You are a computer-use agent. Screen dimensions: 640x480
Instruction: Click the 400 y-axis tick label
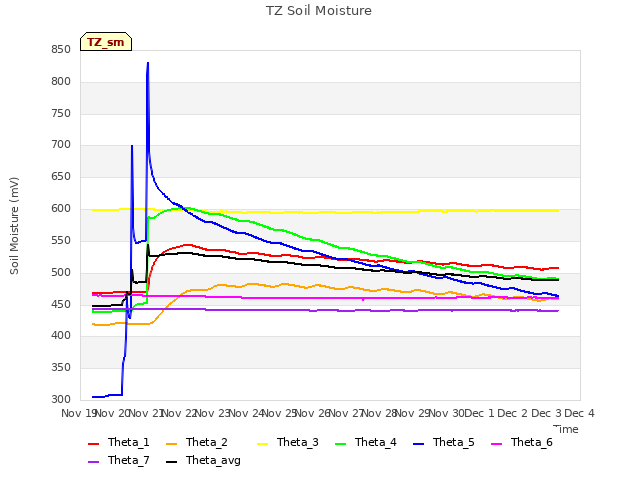(x=61, y=336)
